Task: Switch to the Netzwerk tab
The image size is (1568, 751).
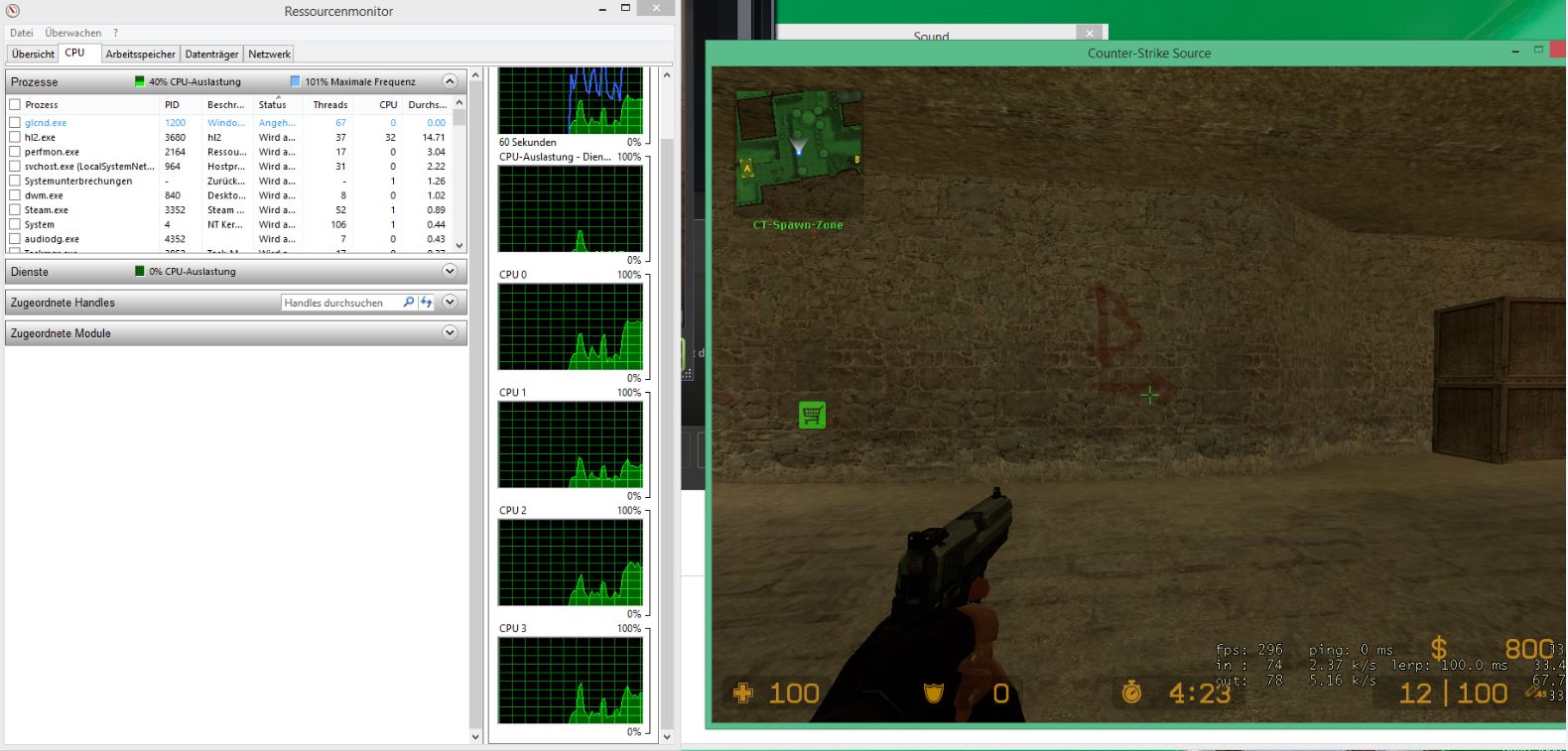Action: [269, 54]
